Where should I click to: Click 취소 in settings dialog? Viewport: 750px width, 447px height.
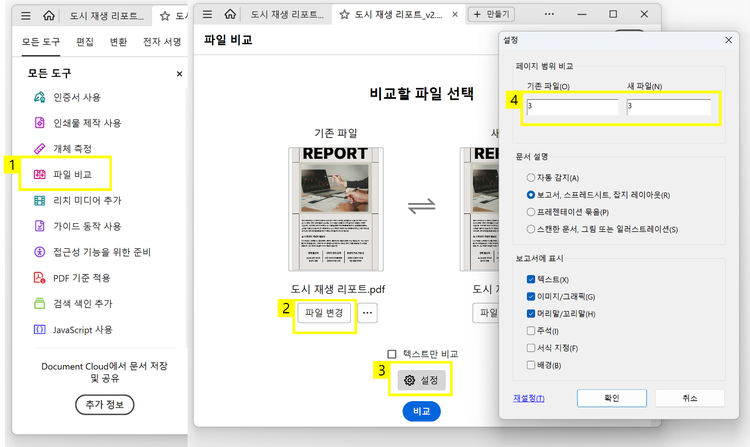[690, 398]
